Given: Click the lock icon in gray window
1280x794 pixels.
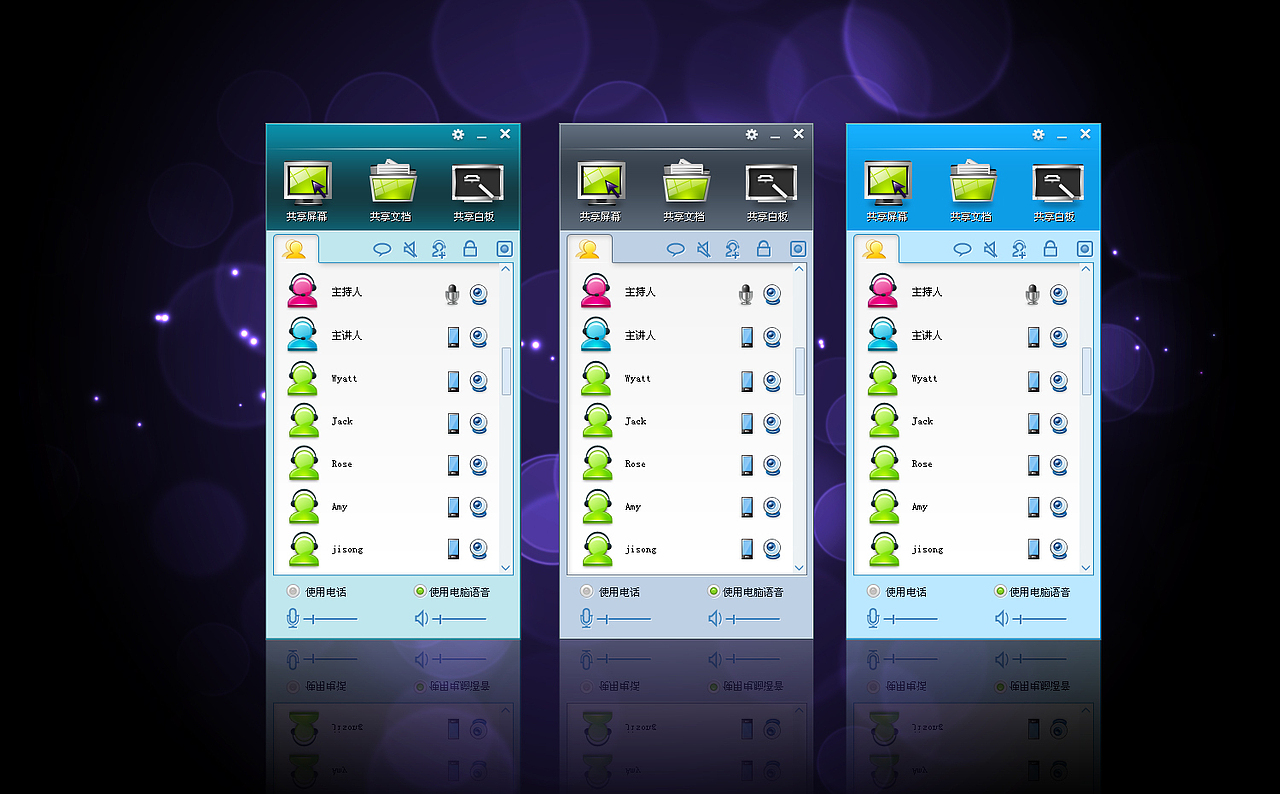Looking at the screenshot, I should [764, 249].
